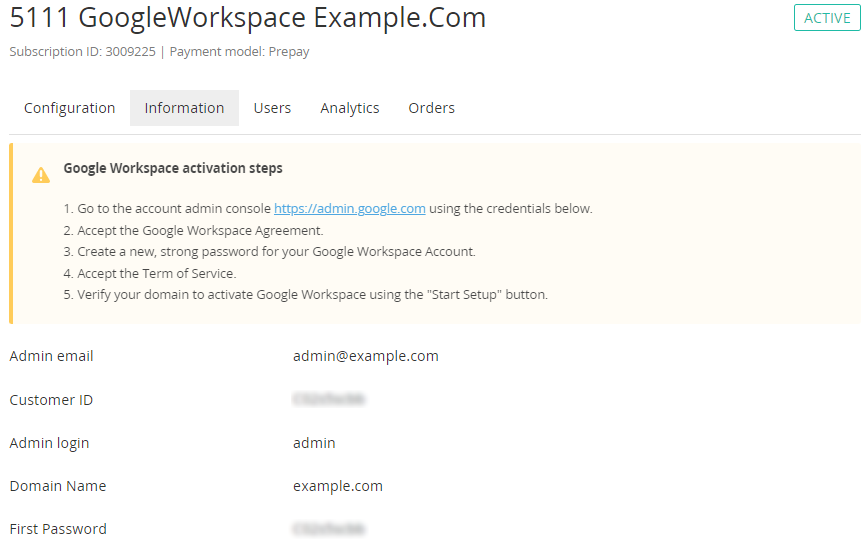866x548 pixels.
Task: Click the example.com Domain Name value
Action: 338,486
